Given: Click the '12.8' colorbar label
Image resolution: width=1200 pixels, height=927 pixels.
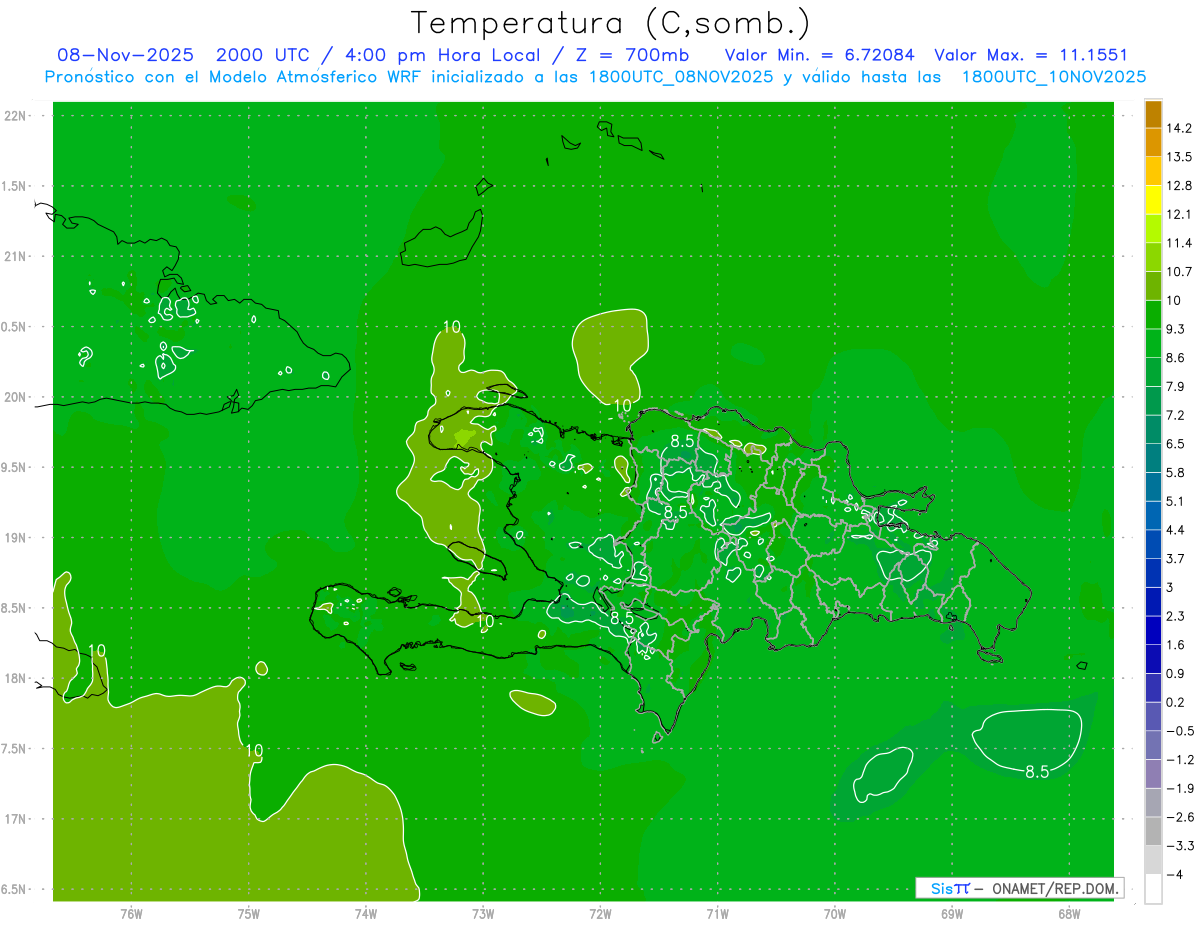Looking at the screenshot, I should [1179, 185].
